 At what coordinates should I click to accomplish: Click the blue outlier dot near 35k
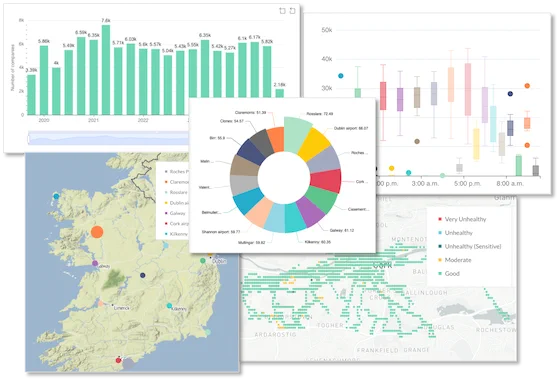coord(341,76)
